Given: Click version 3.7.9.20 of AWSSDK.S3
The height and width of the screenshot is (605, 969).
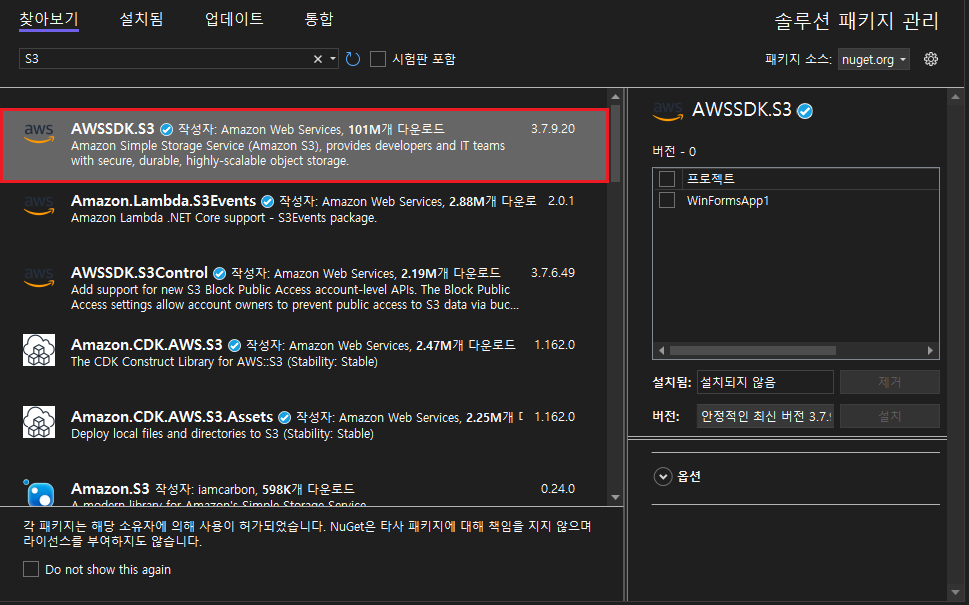Looking at the screenshot, I should [x=552, y=129].
